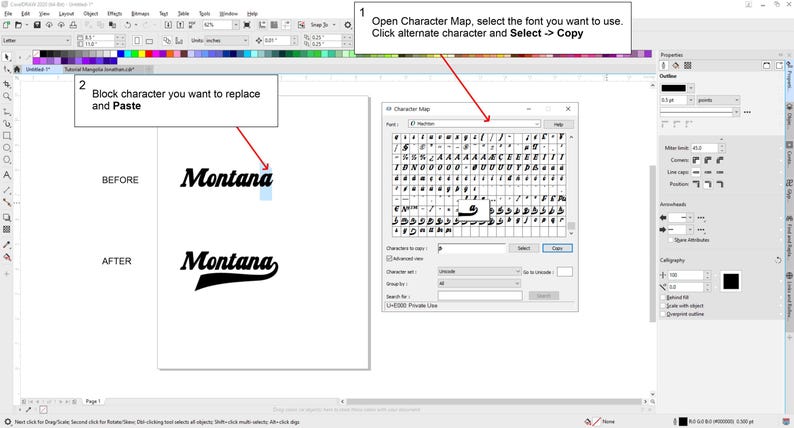Switch to Tutorial Mangolia Jonathan.cdr tab

[99, 69]
